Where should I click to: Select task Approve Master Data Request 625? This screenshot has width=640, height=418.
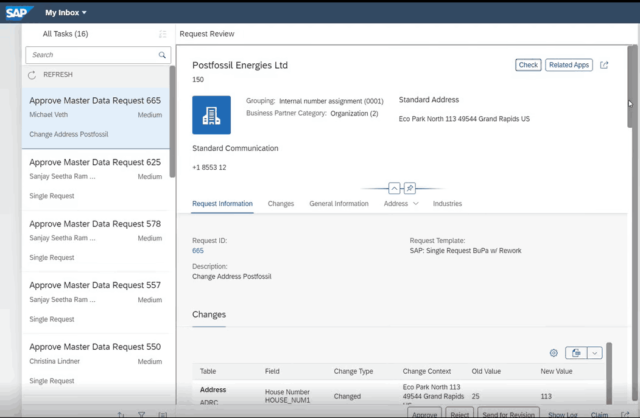click(96, 179)
